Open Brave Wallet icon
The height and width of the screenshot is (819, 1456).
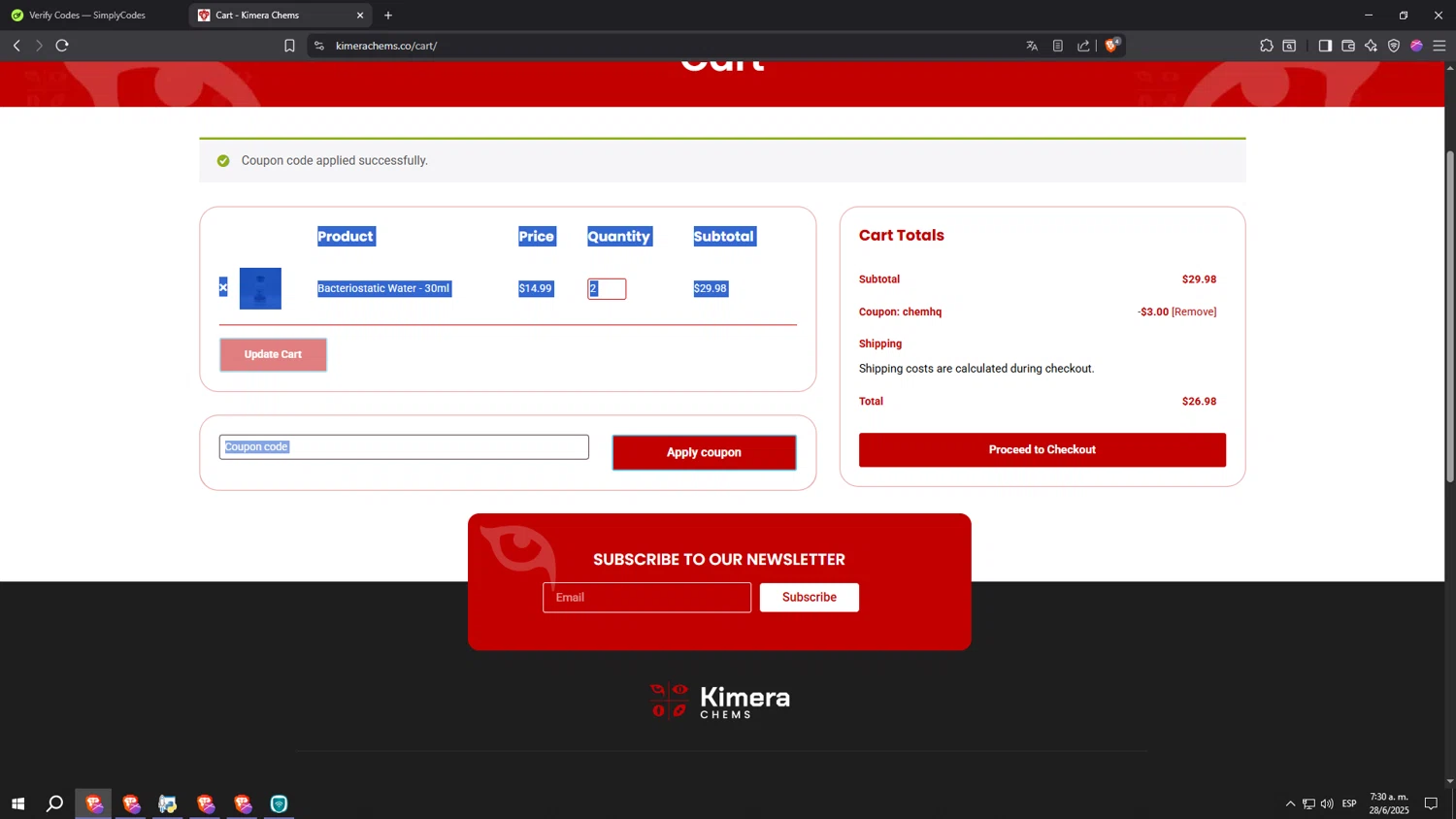[x=1348, y=46]
